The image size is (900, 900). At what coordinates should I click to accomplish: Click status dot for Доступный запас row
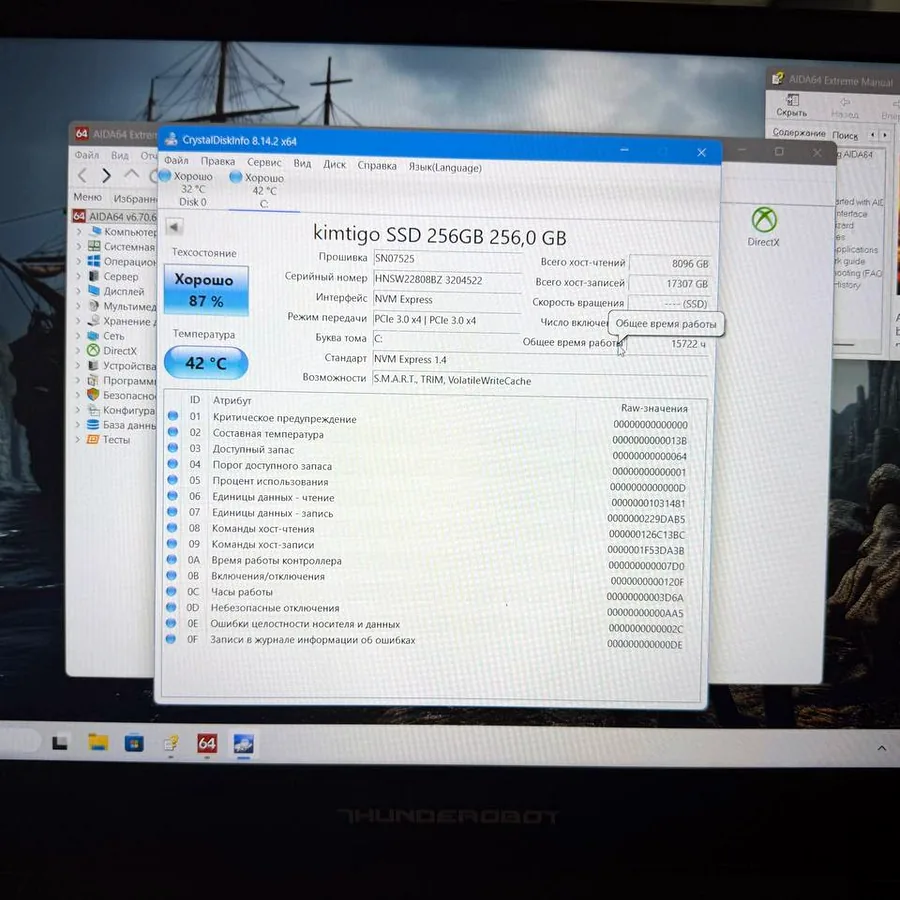173,448
